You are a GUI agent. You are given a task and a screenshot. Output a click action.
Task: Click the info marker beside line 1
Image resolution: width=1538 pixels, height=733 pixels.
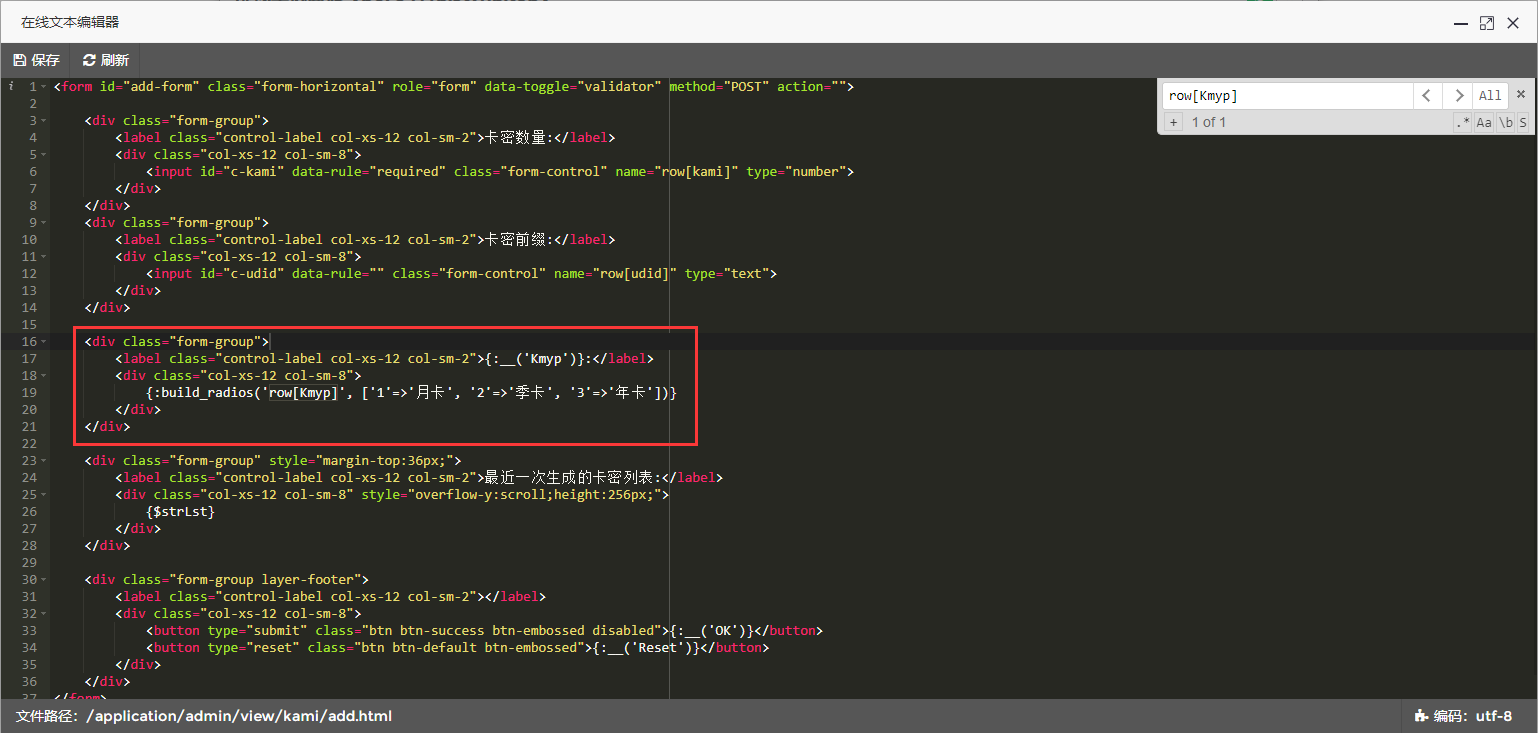(x=11, y=87)
